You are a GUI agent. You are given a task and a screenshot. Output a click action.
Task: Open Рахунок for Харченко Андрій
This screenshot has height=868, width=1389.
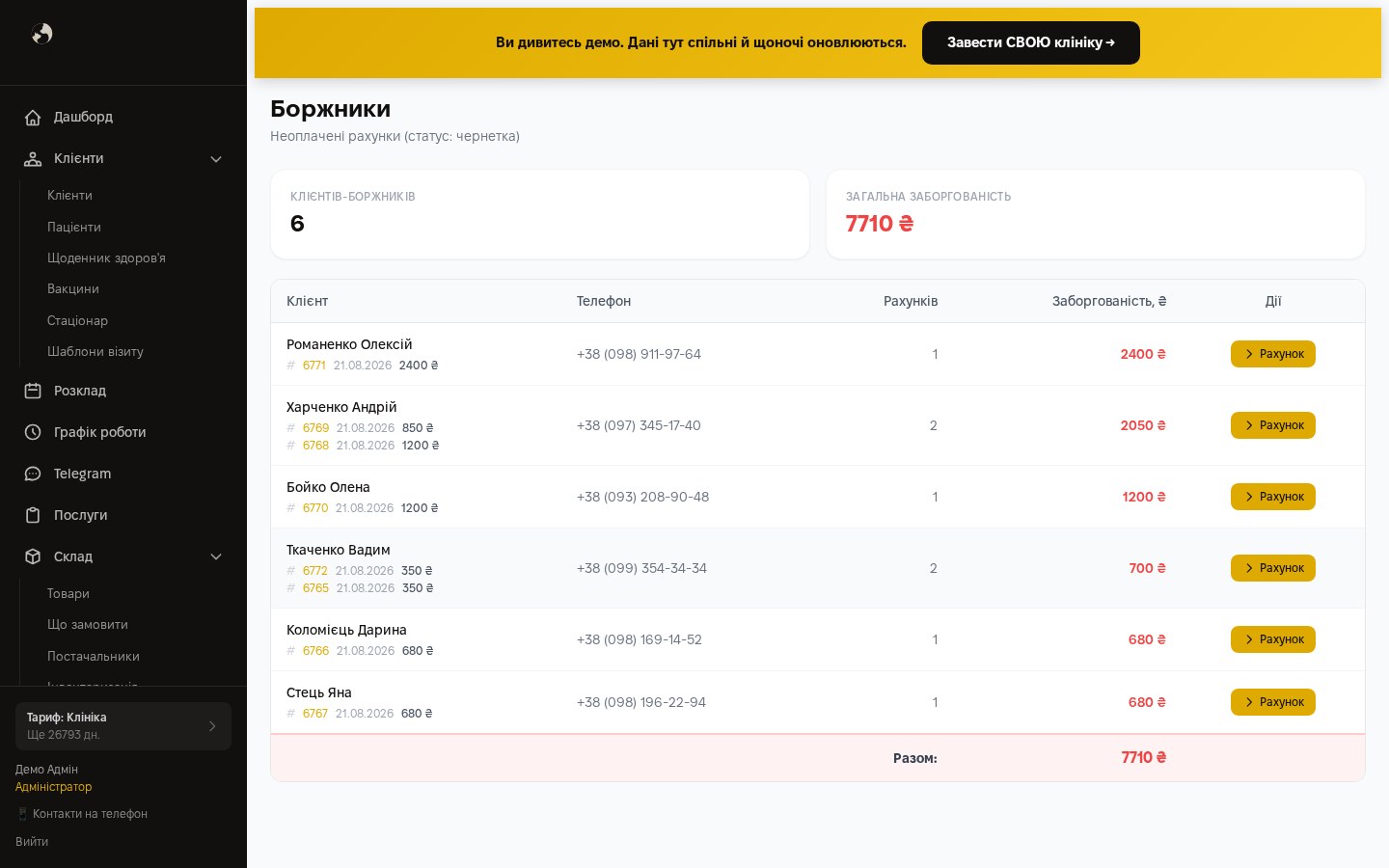[x=1273, y=425]
